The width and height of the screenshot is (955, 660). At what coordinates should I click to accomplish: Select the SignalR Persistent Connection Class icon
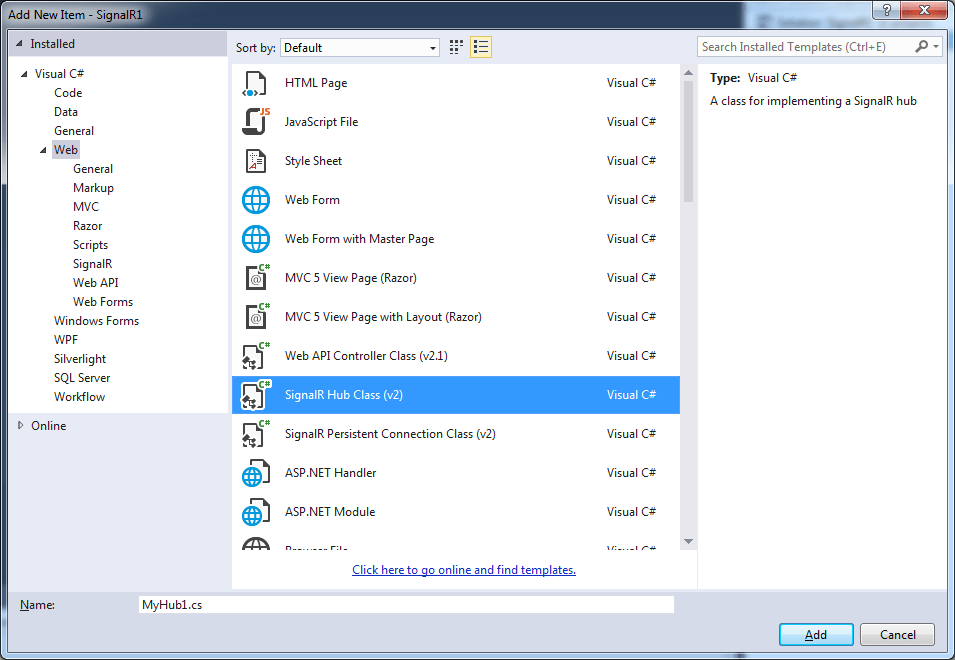point(256,433)
